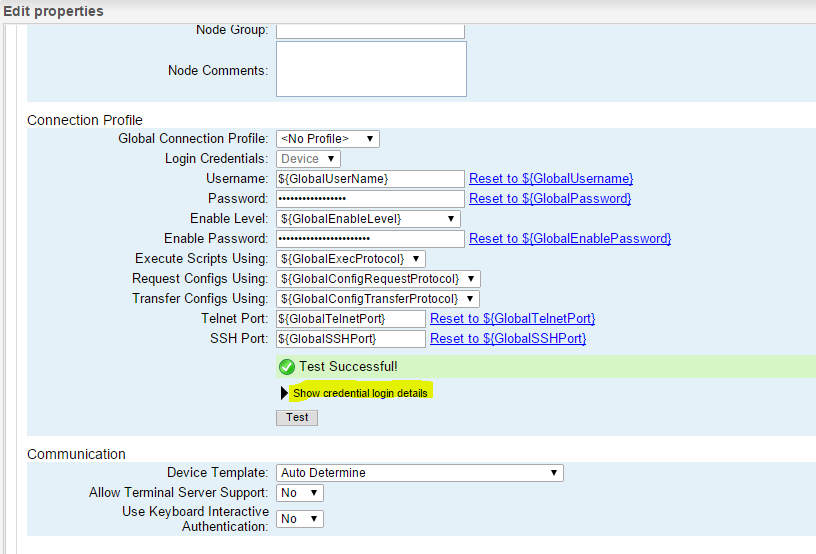Focus the SSH Port input field
This screenshot has width=816, height=554.
click(x=351, y=339)
